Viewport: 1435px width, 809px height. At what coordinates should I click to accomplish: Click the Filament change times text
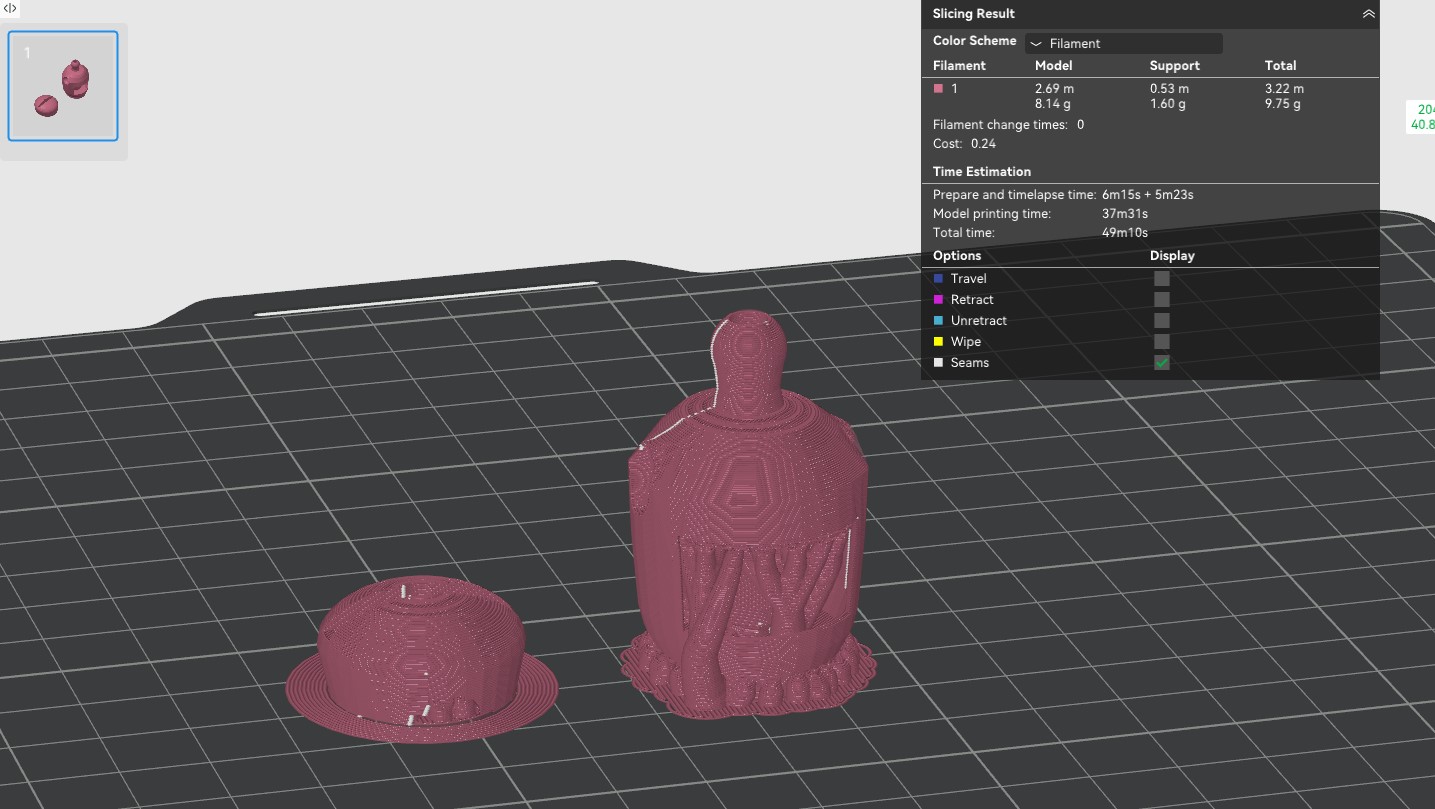(x=1008, y=124)
